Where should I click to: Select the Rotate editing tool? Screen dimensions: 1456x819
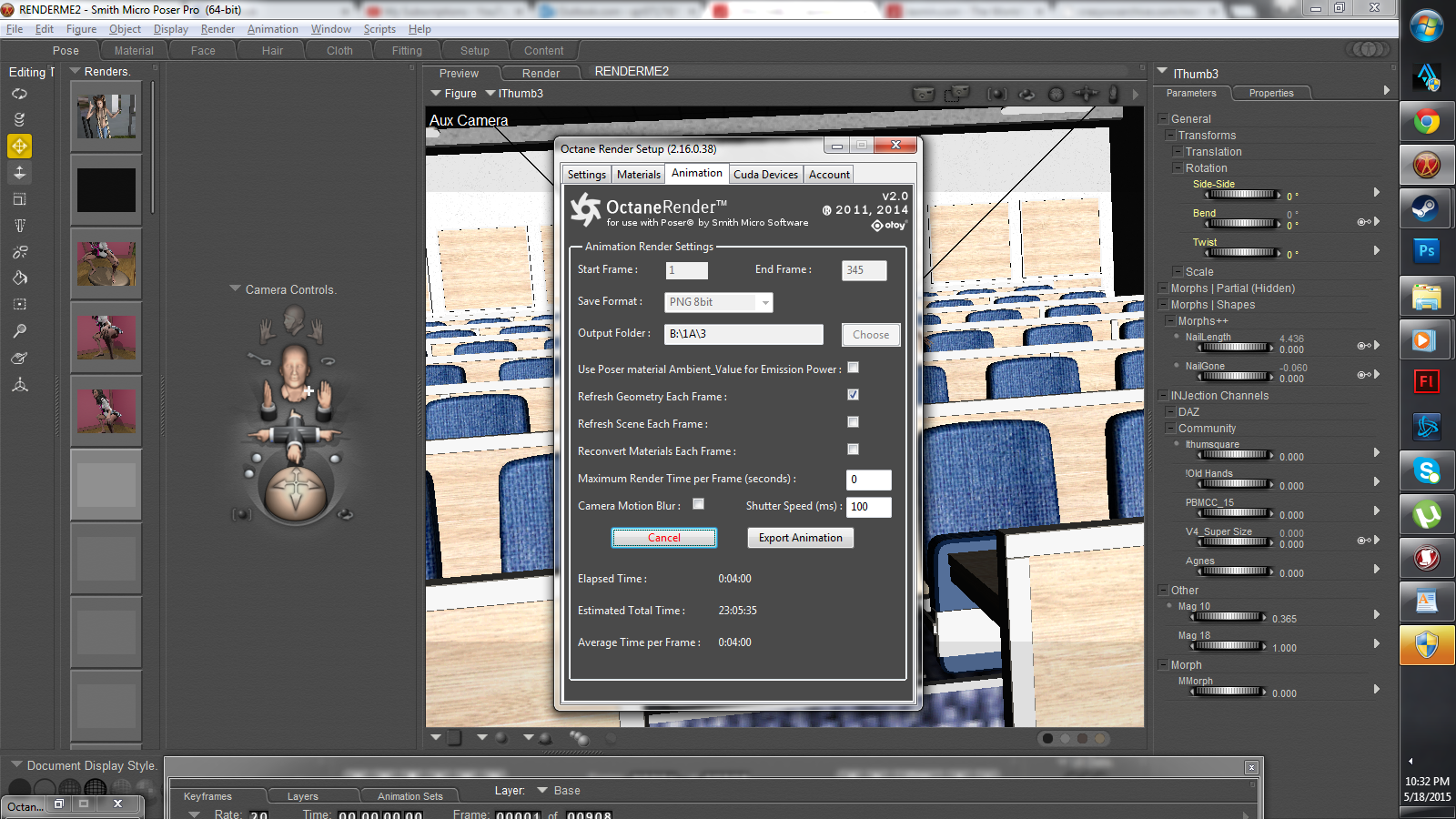19,94
